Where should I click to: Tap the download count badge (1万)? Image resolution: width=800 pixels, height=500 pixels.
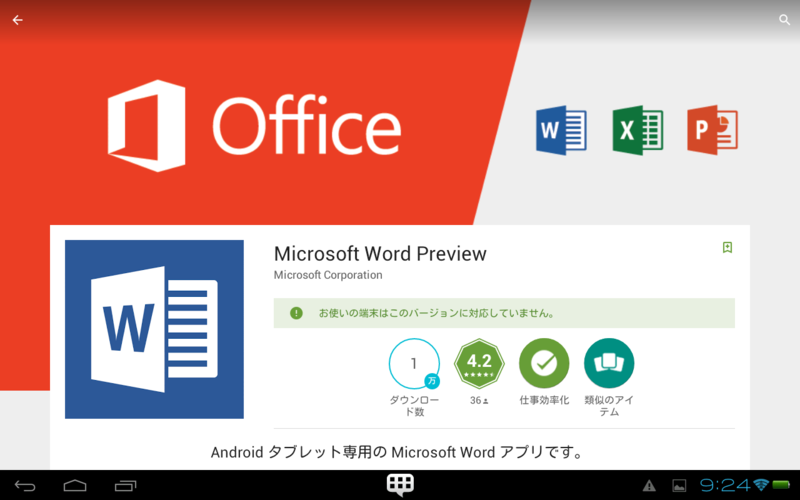414,364
